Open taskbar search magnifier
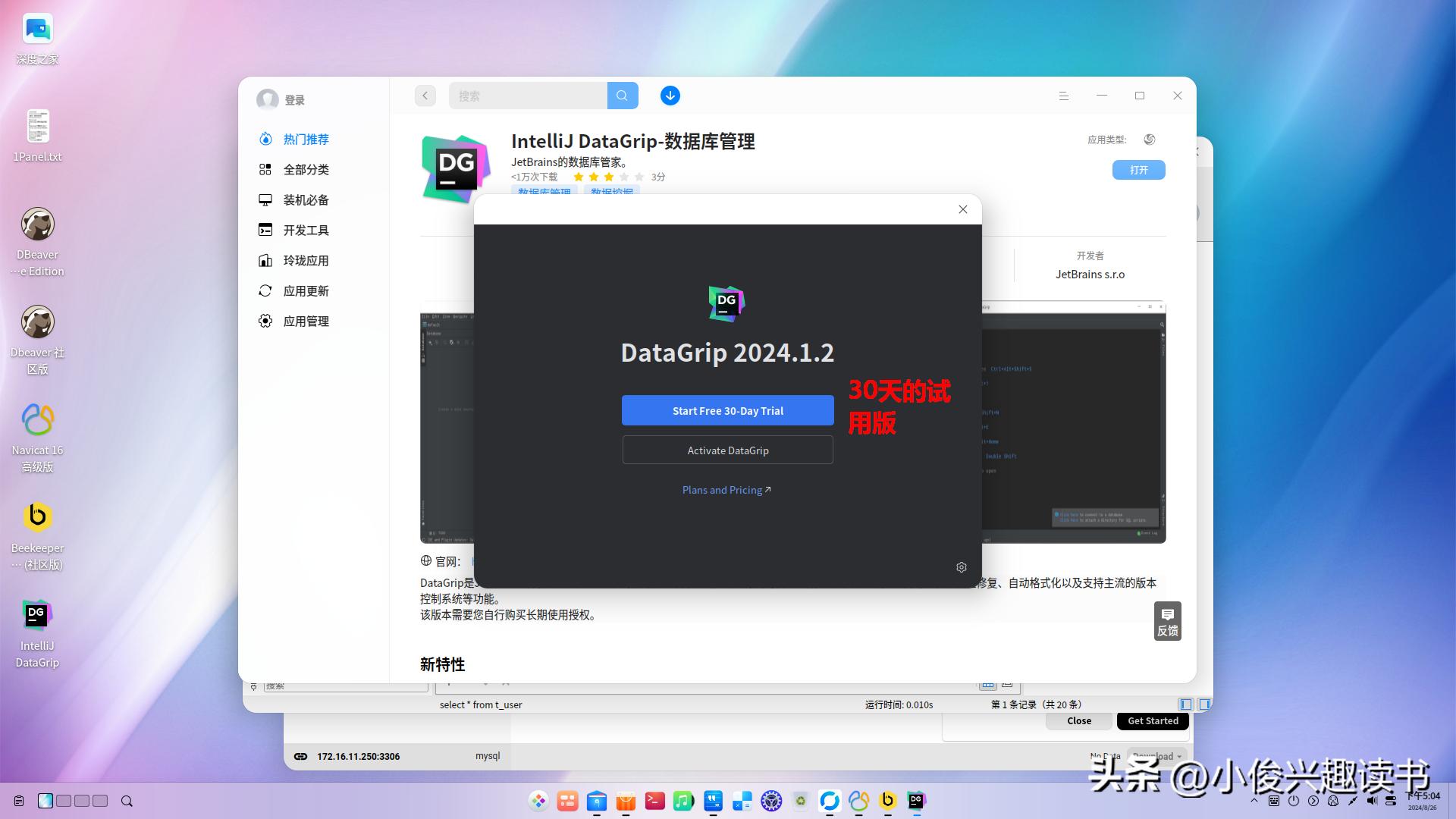The height and width of the screenshot is (819, 1456). coord(127,801)
